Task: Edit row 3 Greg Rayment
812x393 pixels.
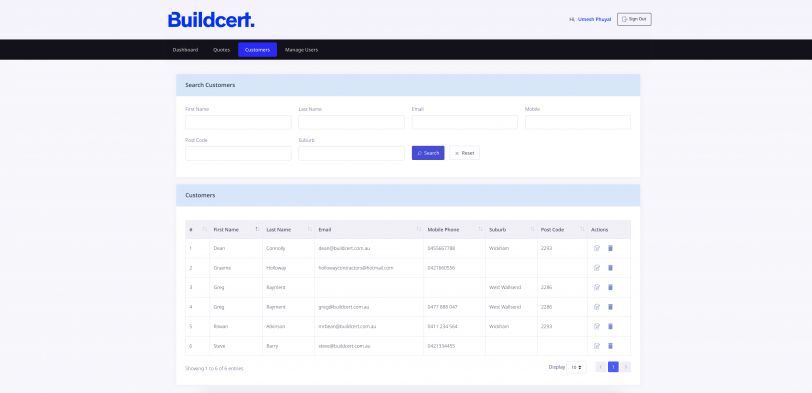Action: [x=597, y=287]
